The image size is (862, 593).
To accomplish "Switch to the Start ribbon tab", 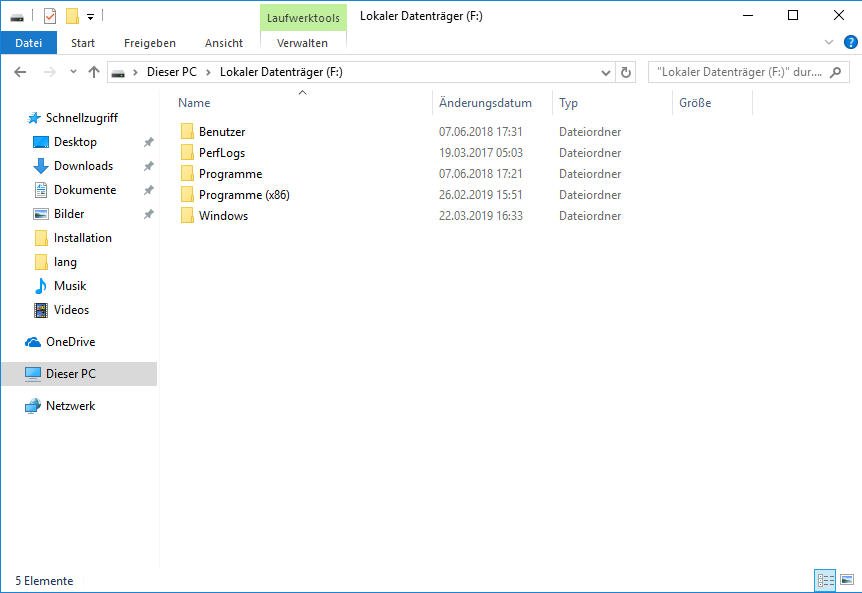I will [x=83, y=43].
